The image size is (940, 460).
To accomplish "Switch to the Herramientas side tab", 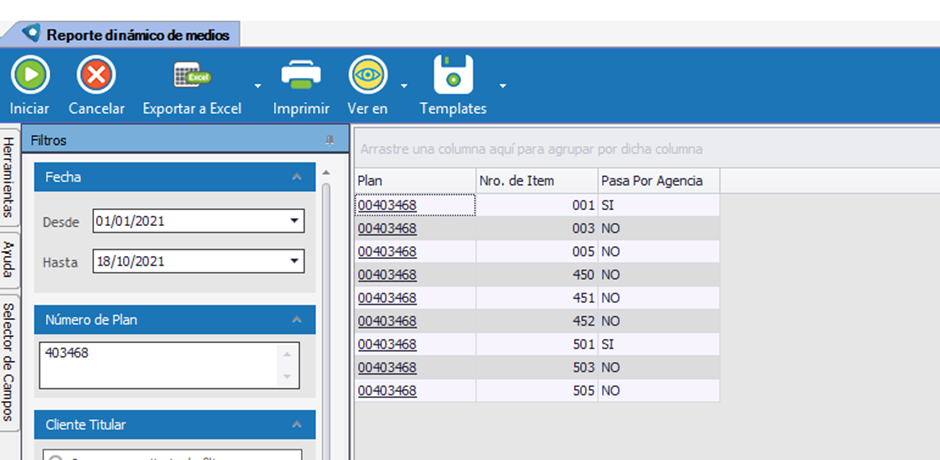I will coord(8,178).
